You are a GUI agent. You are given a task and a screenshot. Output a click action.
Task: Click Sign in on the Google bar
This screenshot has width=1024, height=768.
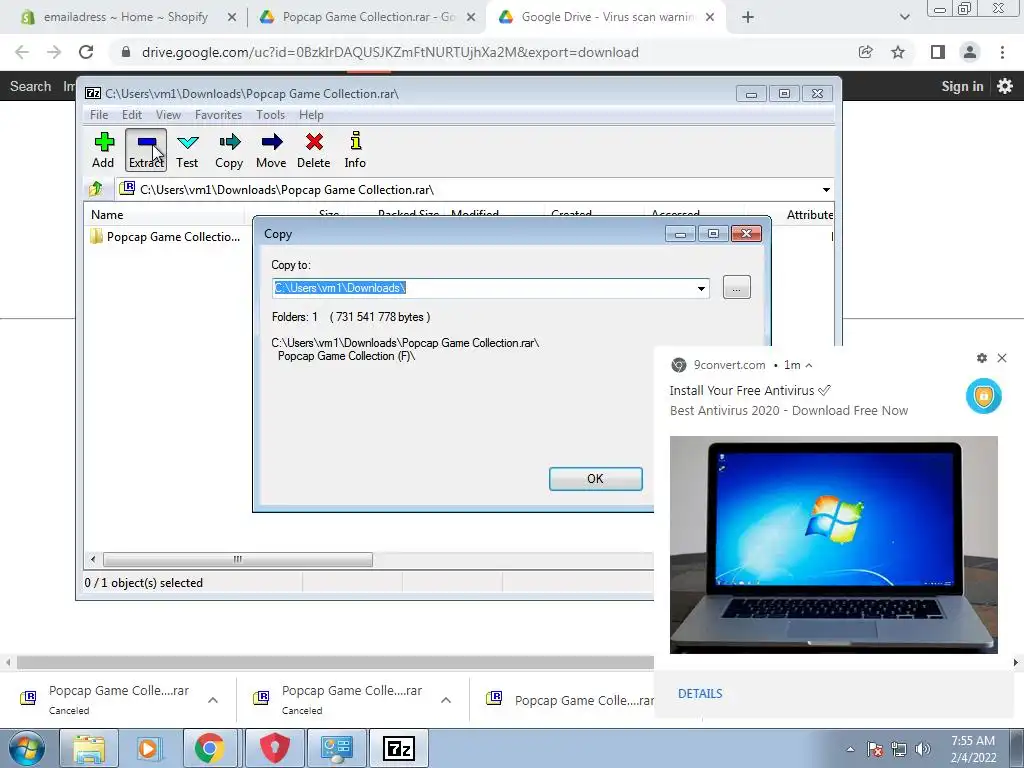962,86
